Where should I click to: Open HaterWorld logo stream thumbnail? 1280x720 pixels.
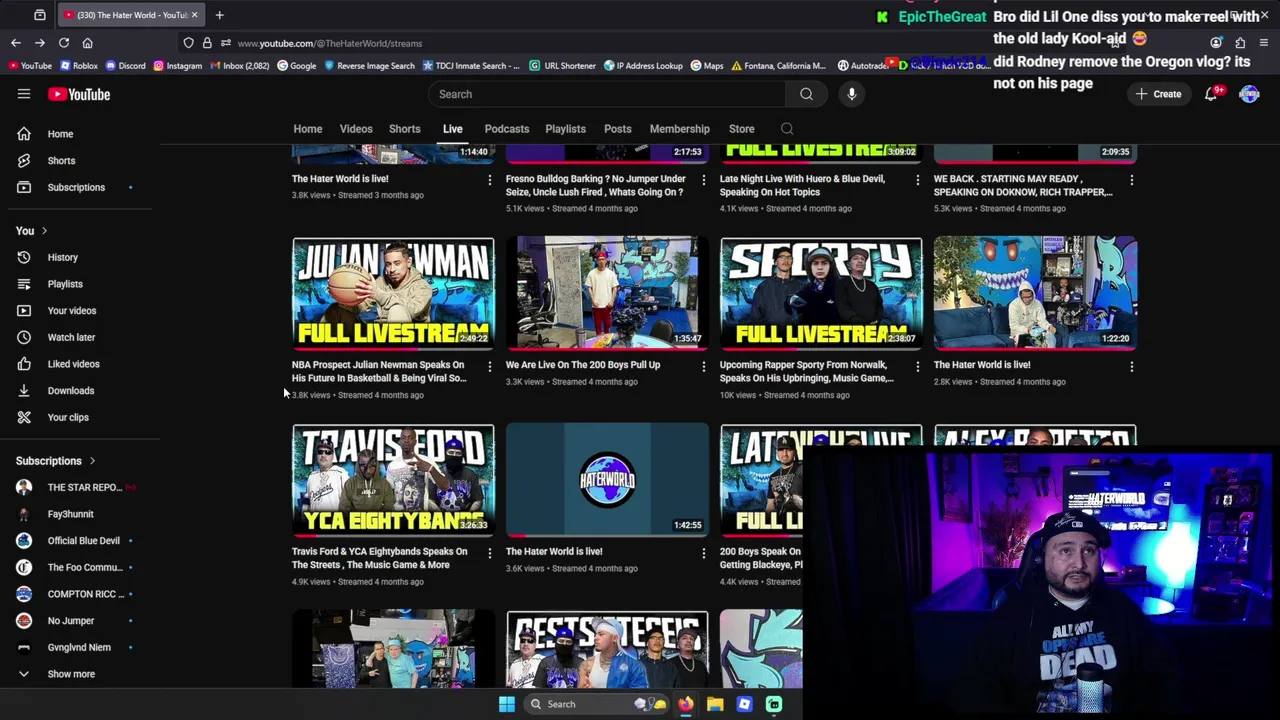[x=607, y=480]
